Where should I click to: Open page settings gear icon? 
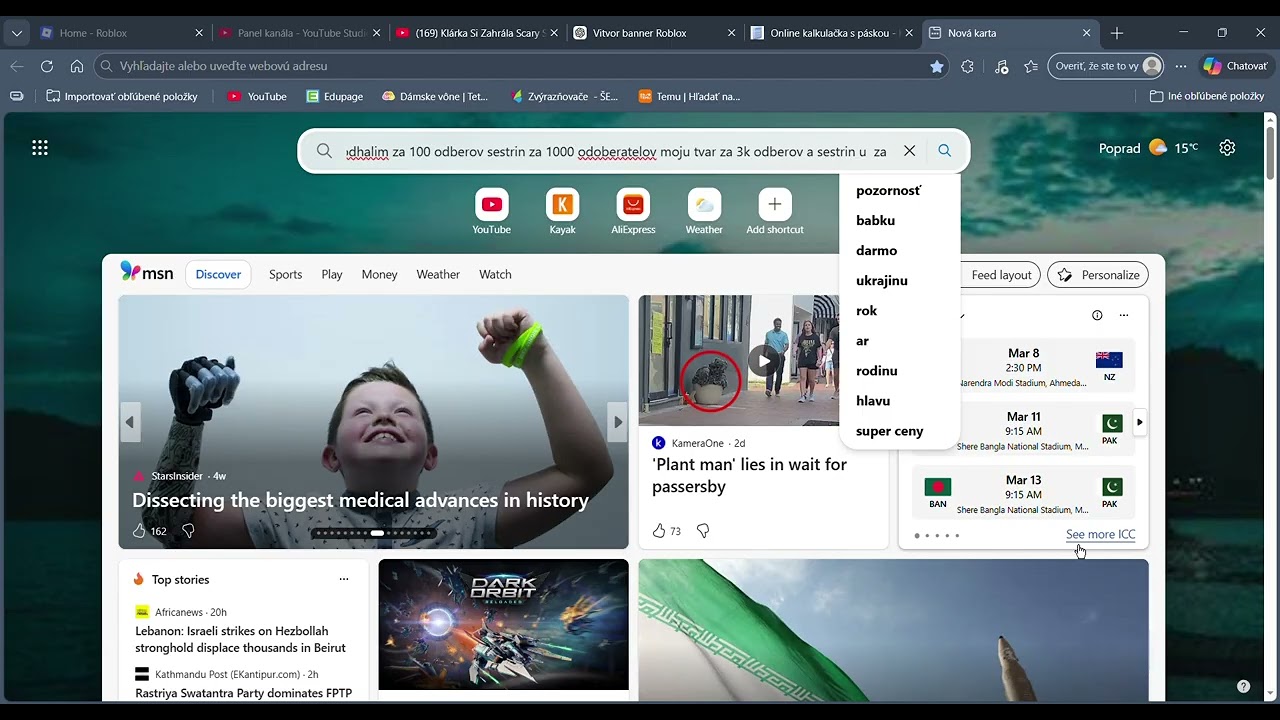pyautogui.click(x=1227, y=148)
